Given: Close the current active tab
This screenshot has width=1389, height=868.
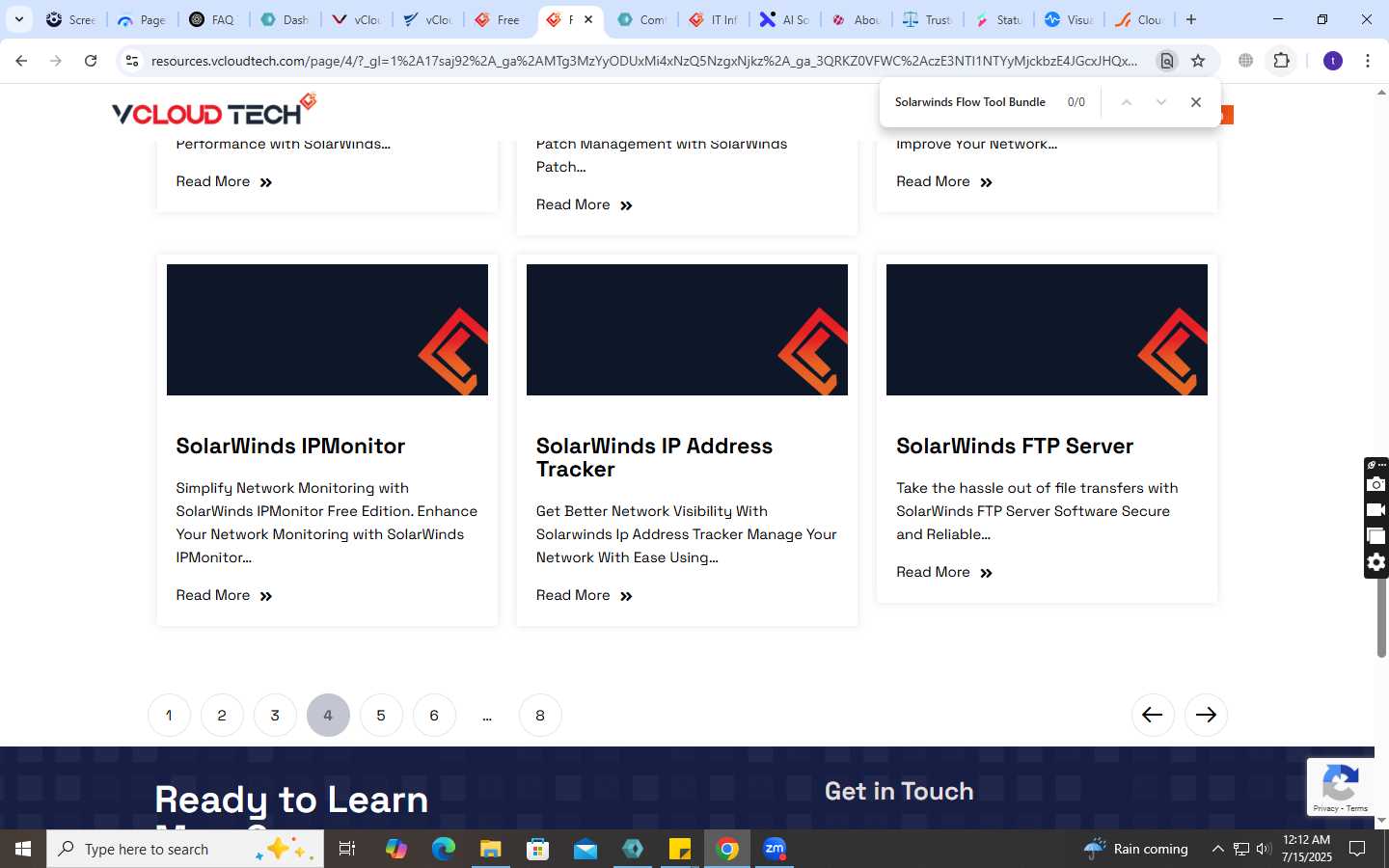Looking at the screenshot, I should pos(588,19).
